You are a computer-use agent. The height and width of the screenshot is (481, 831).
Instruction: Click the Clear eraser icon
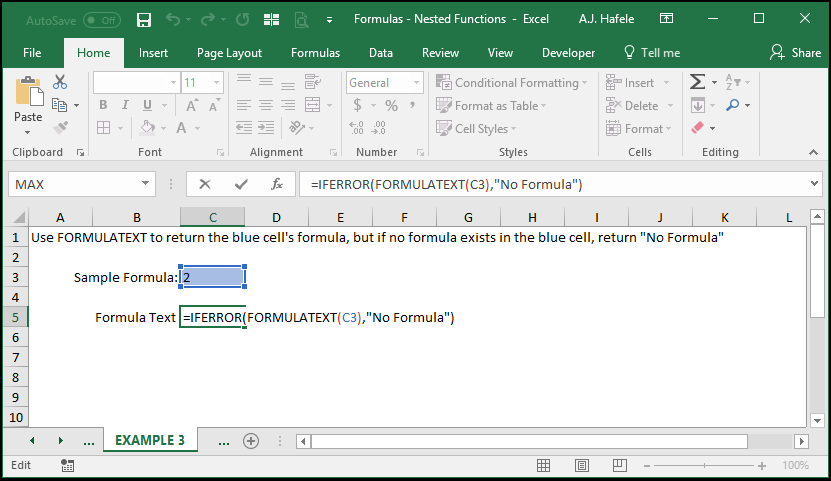pos(698,128)
